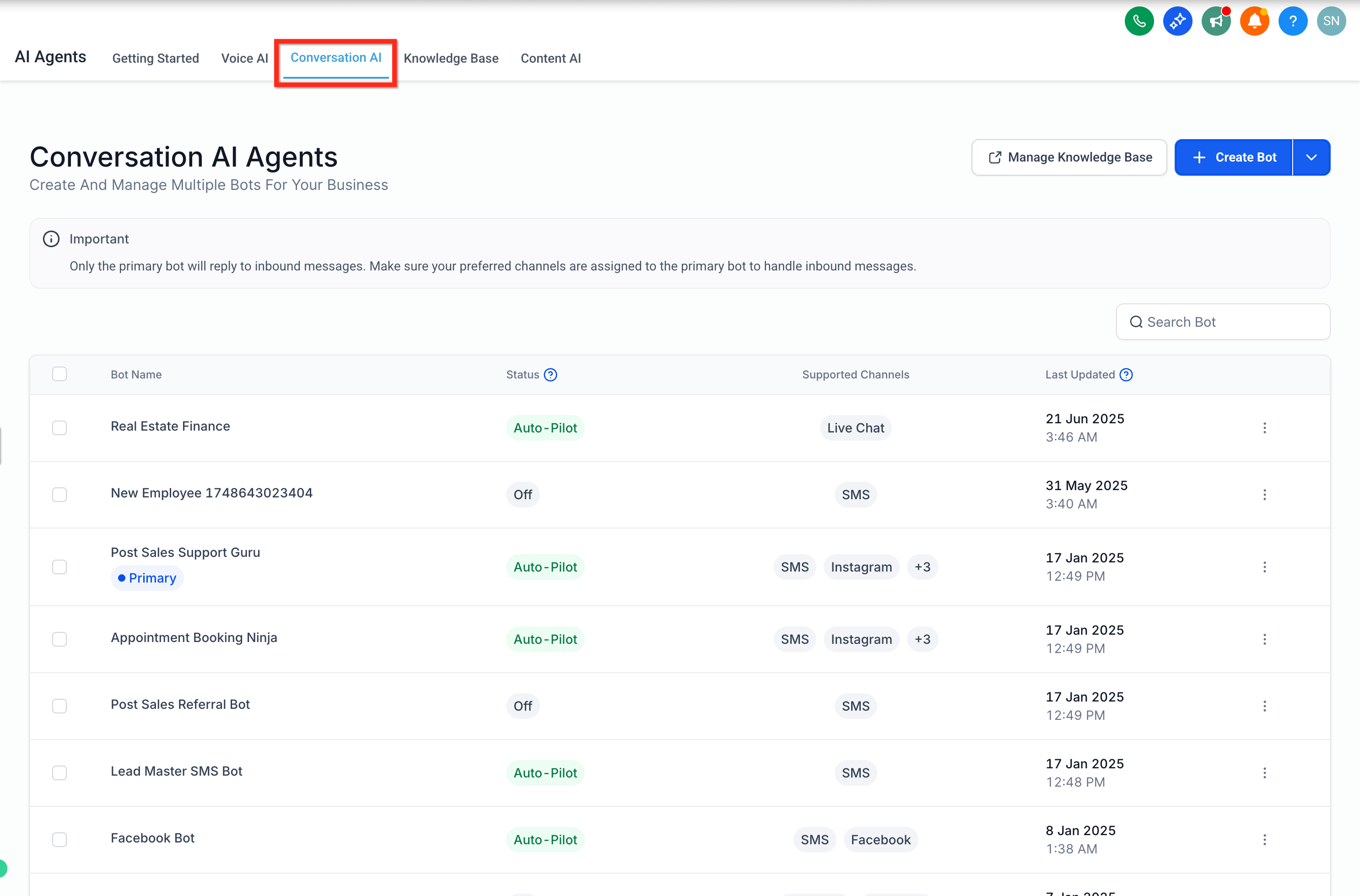Click the Create Bot button
1360x896 pixels.
1234,157
